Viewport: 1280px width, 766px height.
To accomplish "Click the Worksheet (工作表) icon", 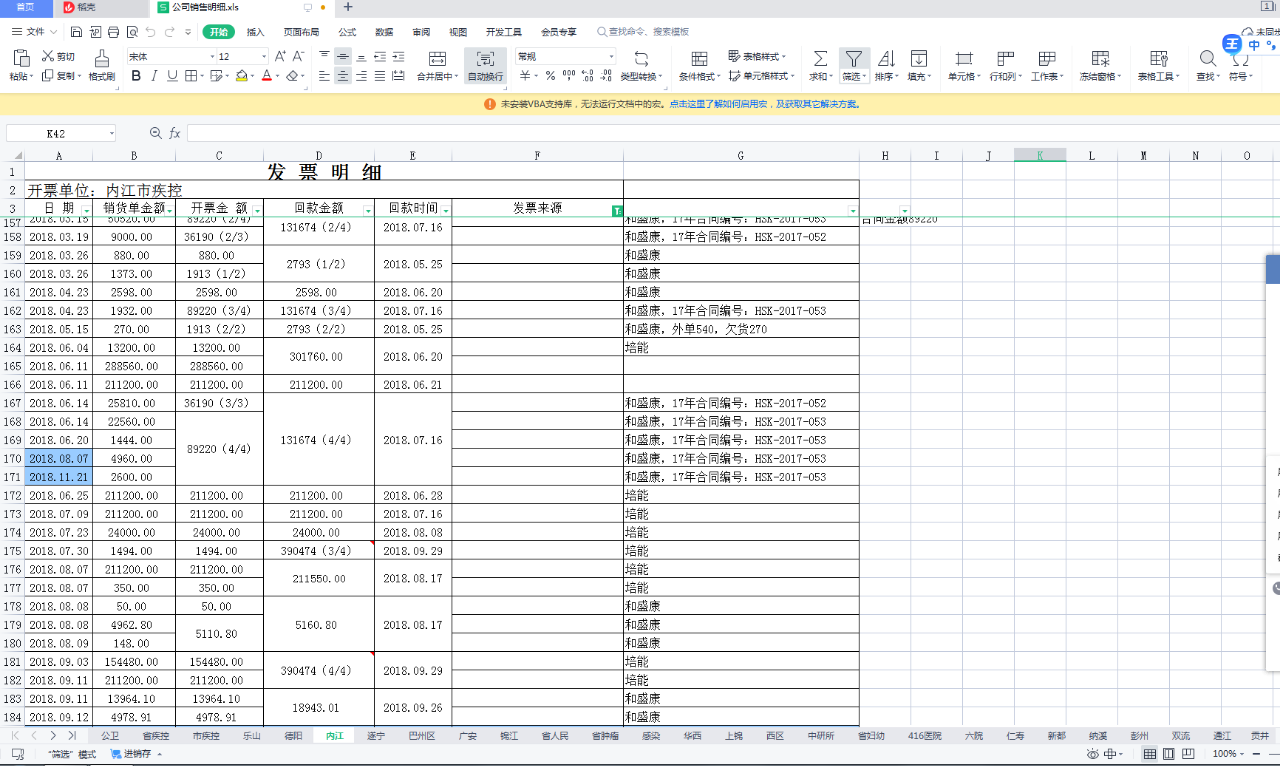I will [x=1047, y=58].
